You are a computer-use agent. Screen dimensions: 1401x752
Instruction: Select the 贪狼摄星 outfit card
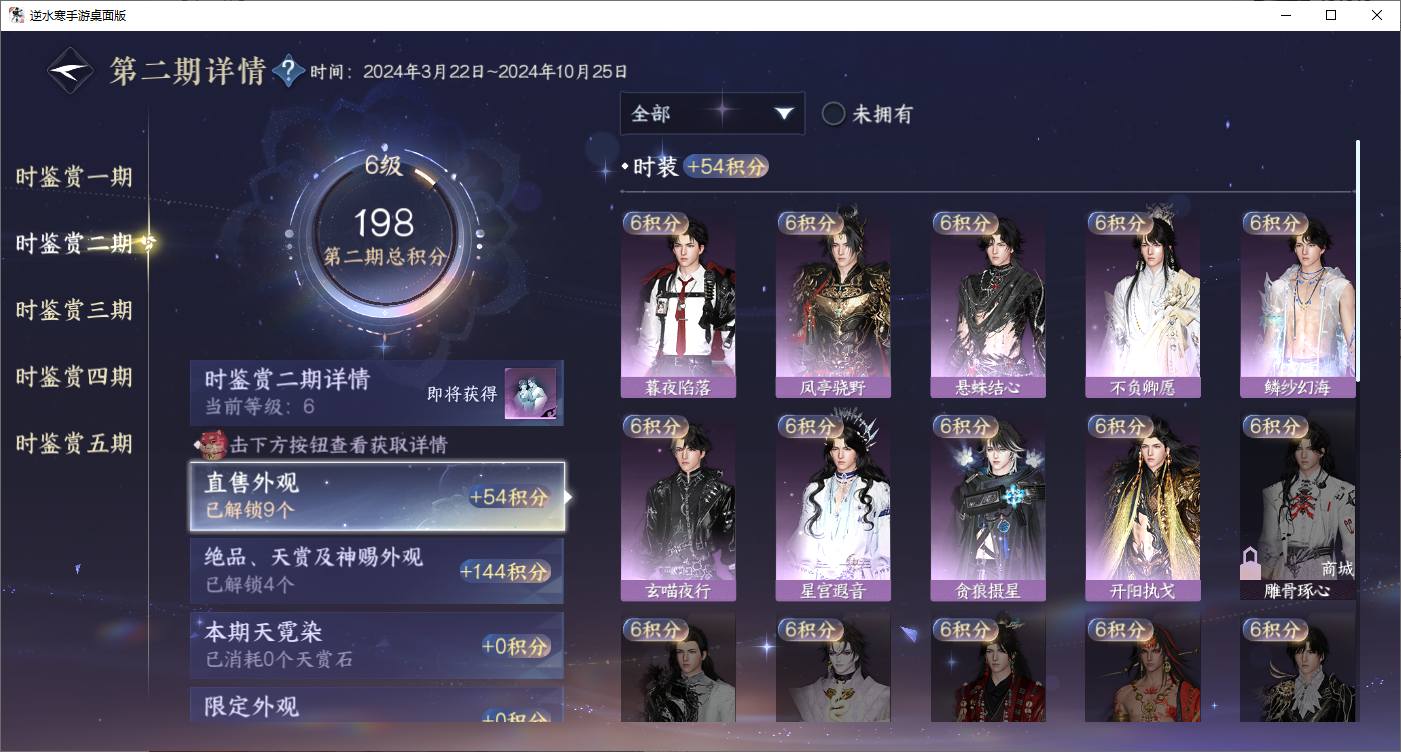(x=988, y=507)
